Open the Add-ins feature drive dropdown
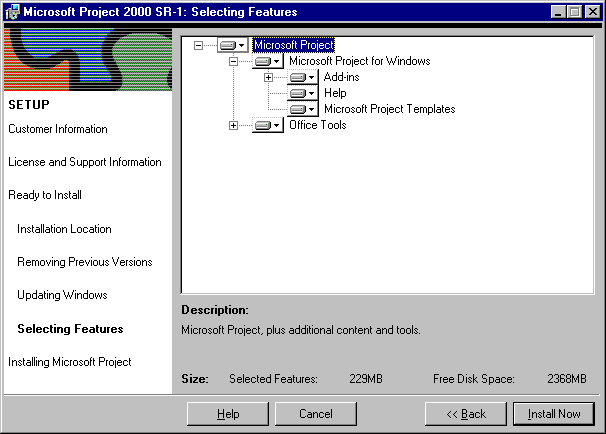 (x=303, y=77)
